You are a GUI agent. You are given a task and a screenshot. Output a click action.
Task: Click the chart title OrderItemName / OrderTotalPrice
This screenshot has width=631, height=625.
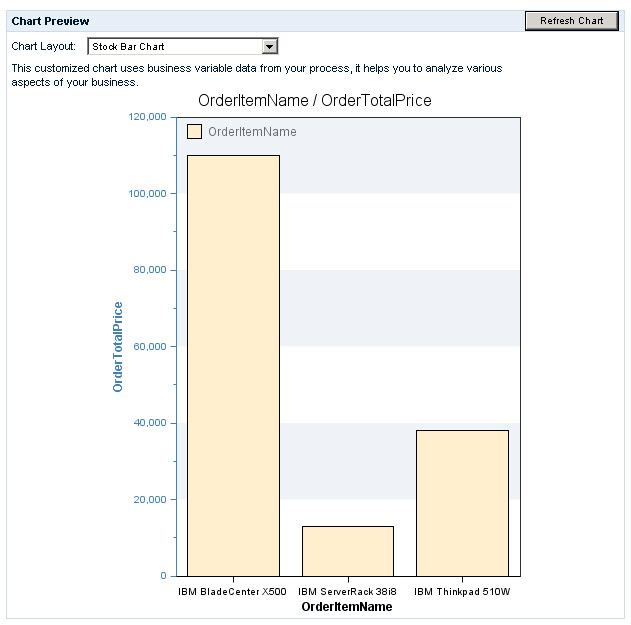pos(315,100)
